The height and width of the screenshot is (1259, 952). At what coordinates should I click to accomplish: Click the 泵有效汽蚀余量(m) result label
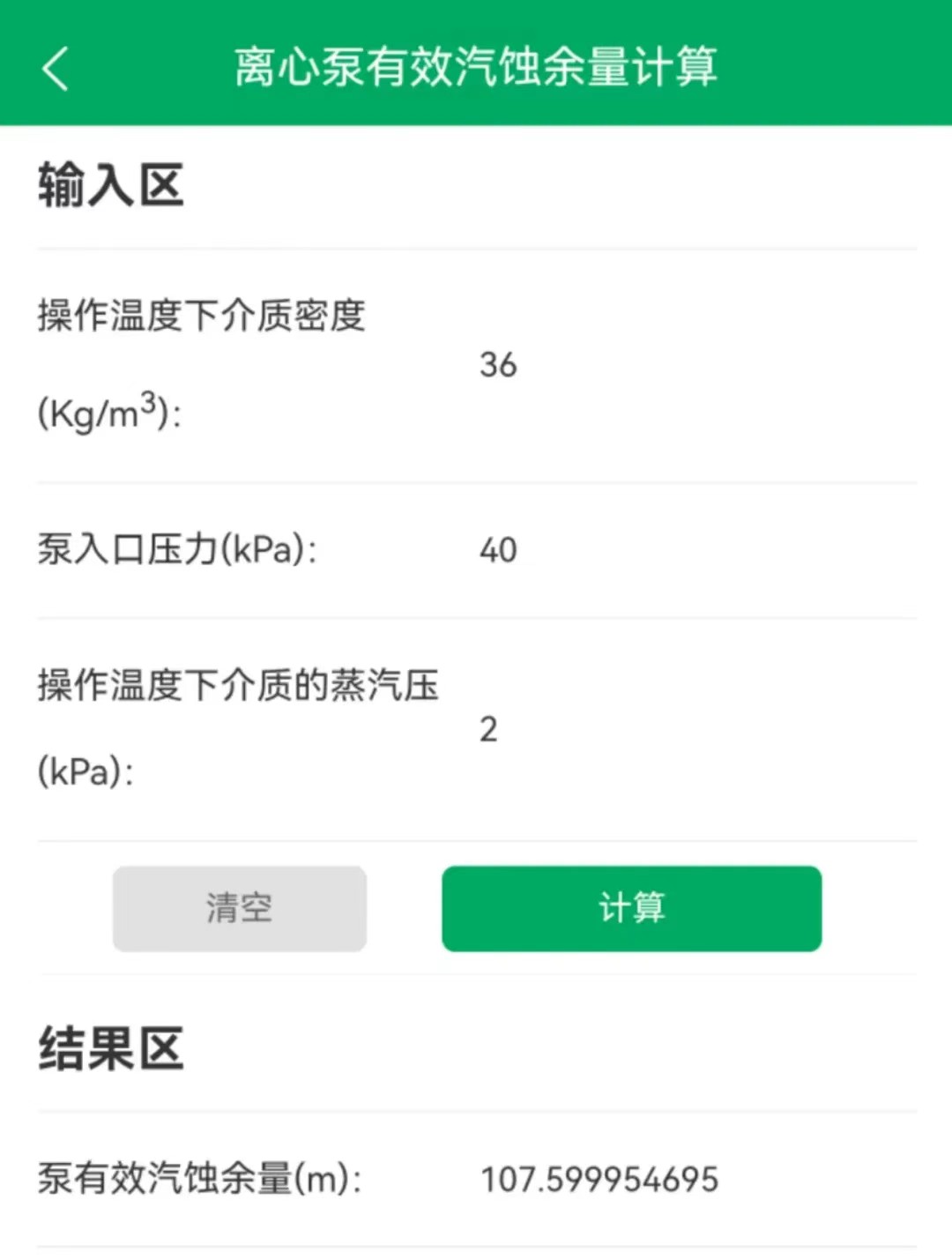(200, 1179)
